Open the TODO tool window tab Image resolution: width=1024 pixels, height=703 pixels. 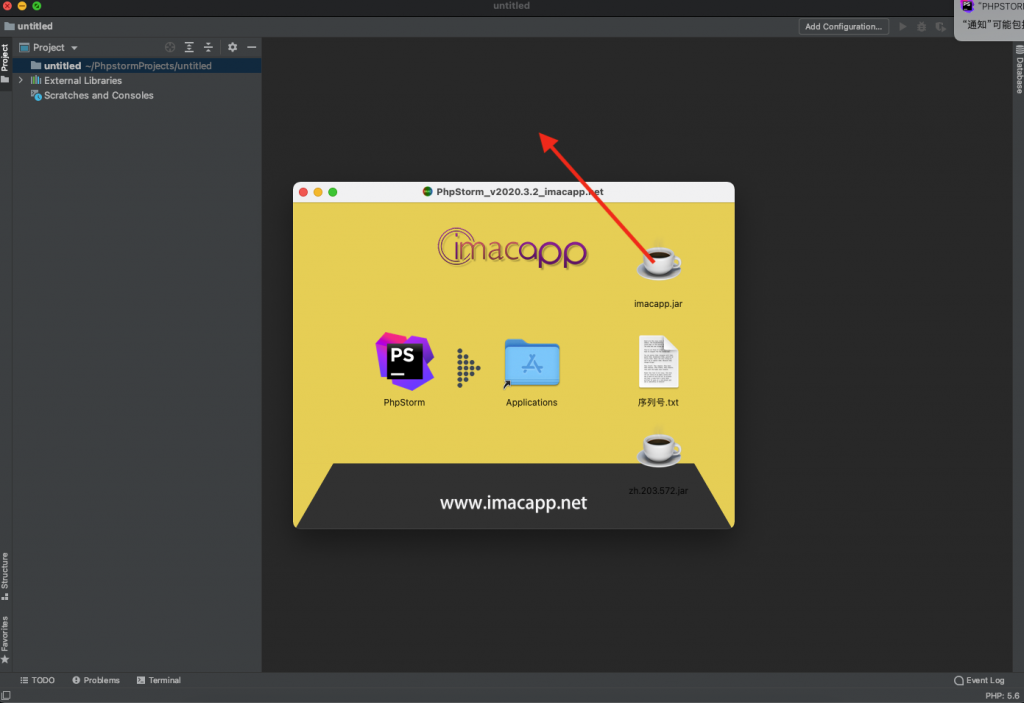pyautogui.click(x=37, y=680)
